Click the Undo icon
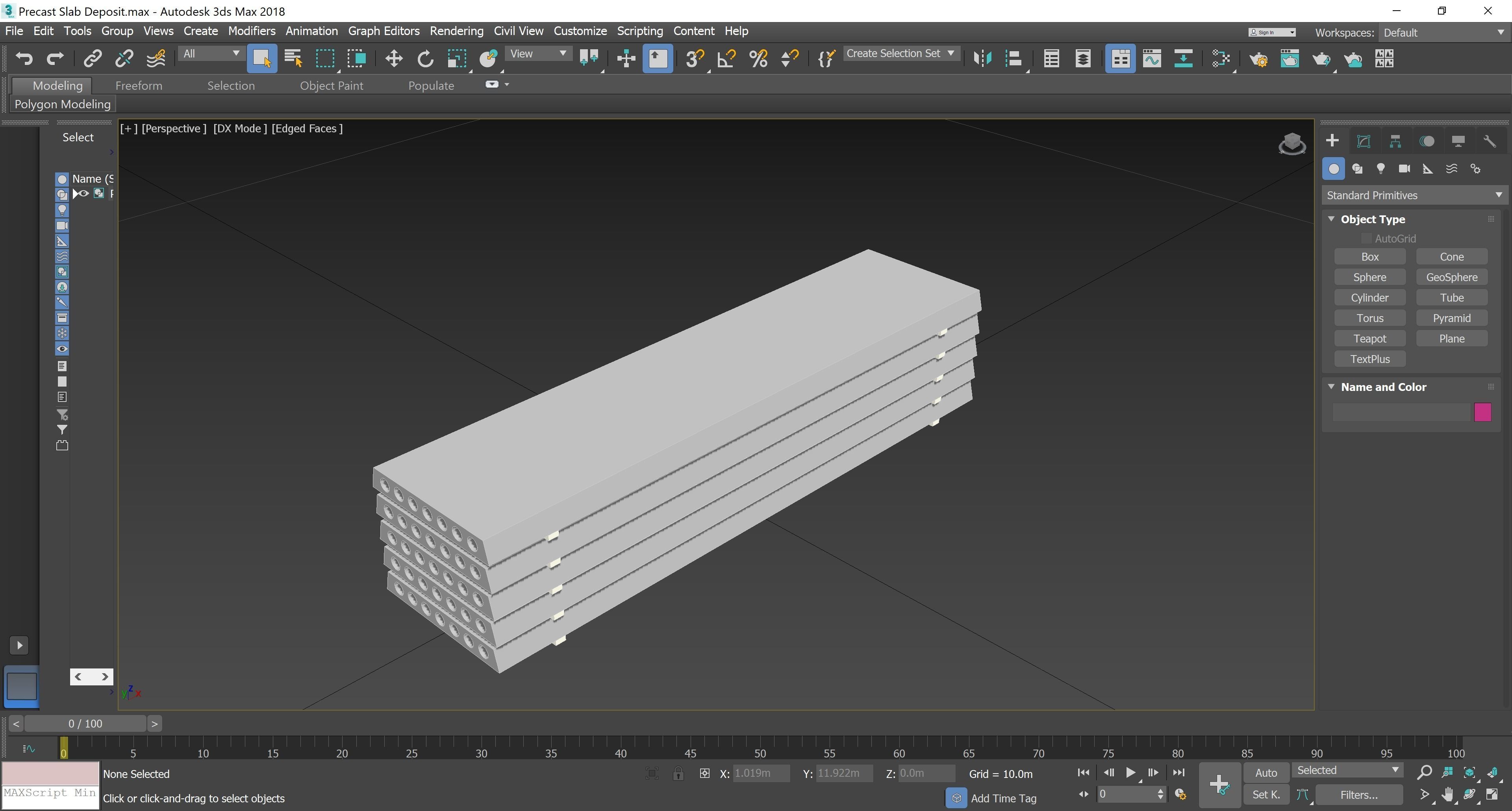 tap(24, 58)
